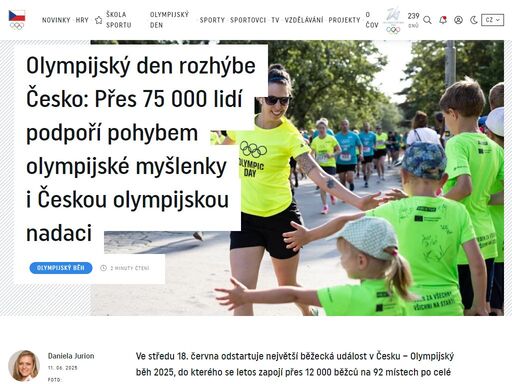This screenshot has height=384, width=512.
Task: Open the search magnifier icon
Action: click(427, 20)
